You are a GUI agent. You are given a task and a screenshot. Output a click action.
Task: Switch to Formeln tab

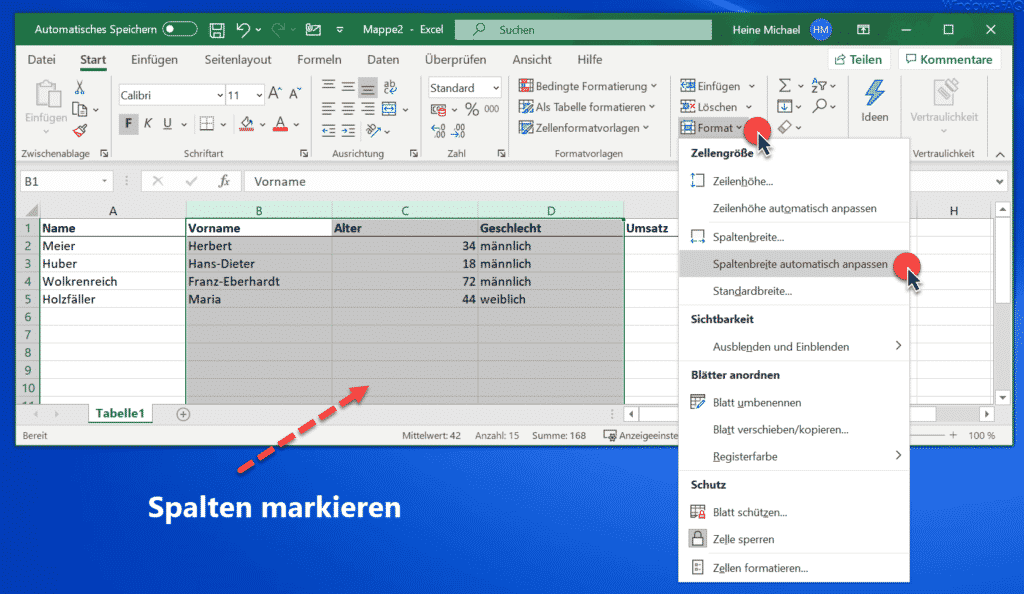click(319, 59)
